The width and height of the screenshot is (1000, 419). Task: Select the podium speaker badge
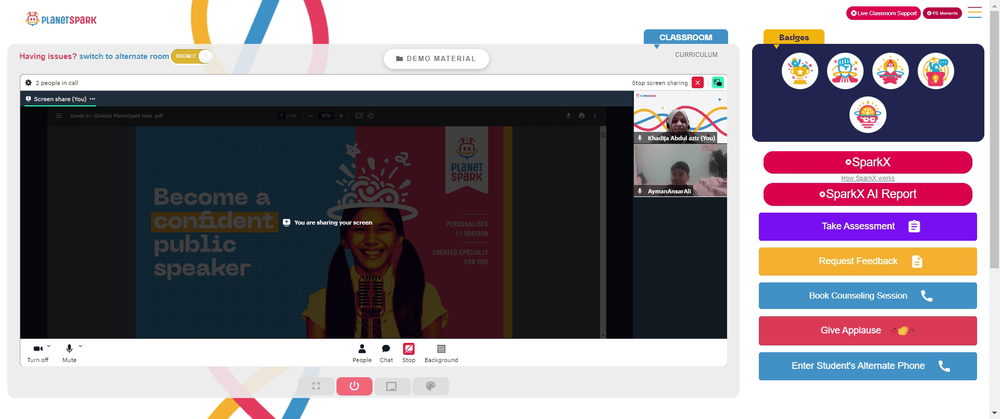[x=936, y=71]
